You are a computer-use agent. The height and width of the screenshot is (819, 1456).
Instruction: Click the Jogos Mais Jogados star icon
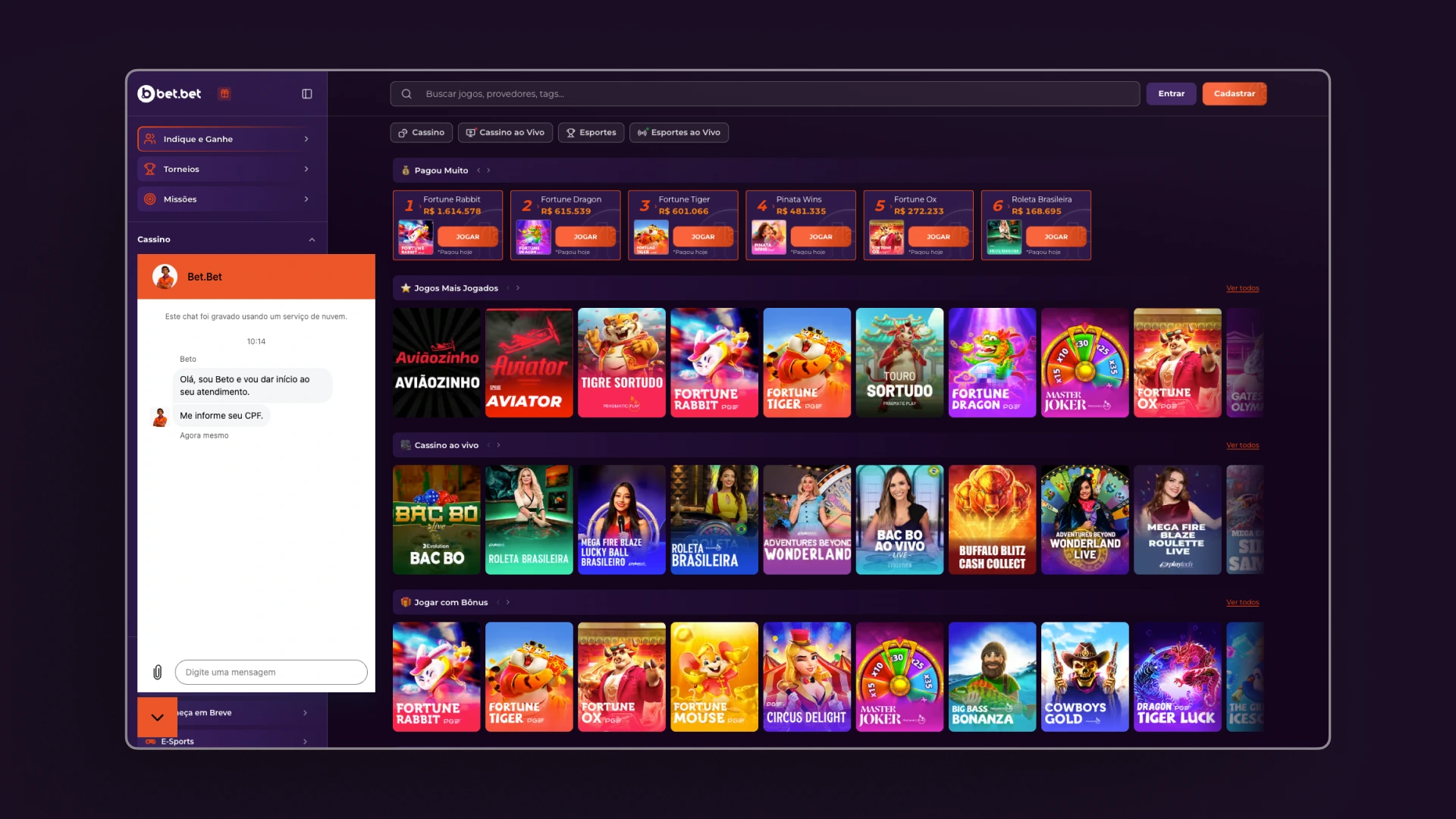pyautogui.click(x=406, y=288)
